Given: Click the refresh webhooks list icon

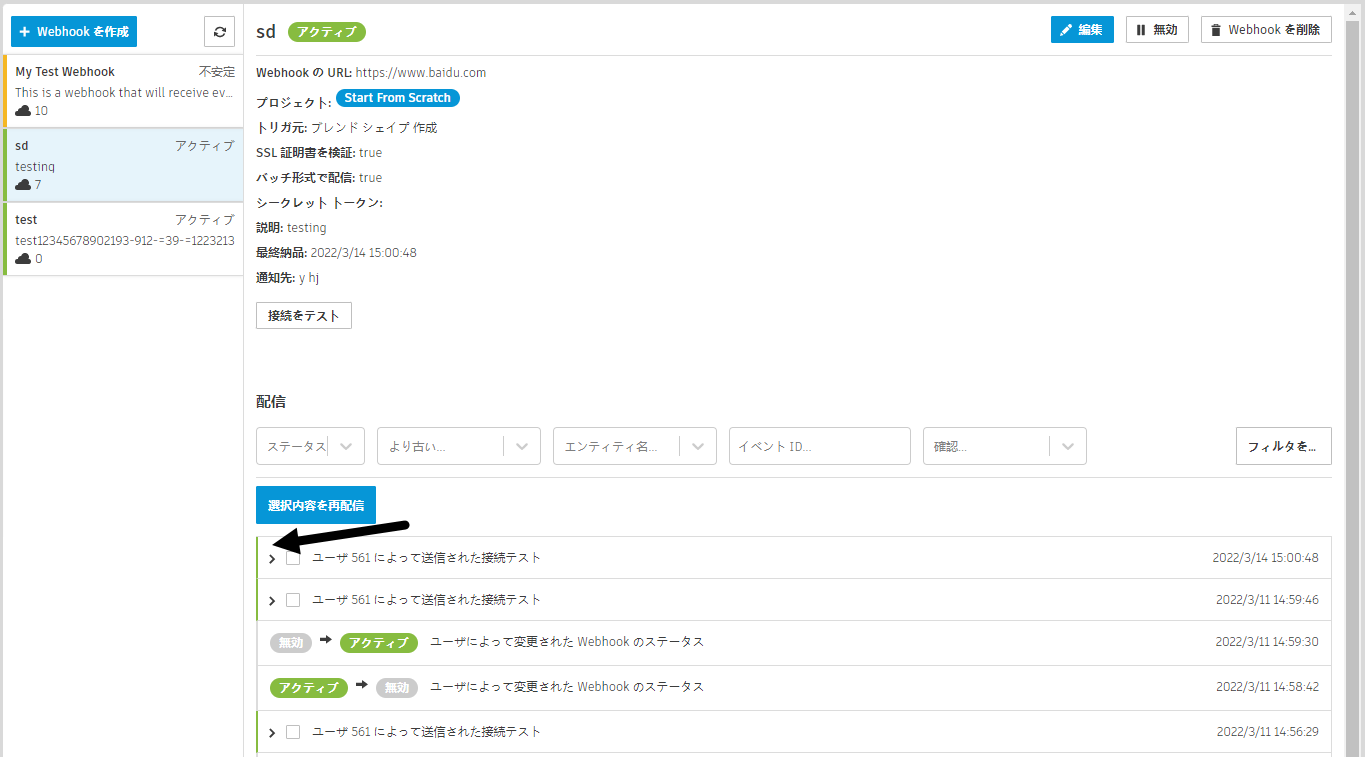Looking at the screenshot, I should [x=220, y=31].
